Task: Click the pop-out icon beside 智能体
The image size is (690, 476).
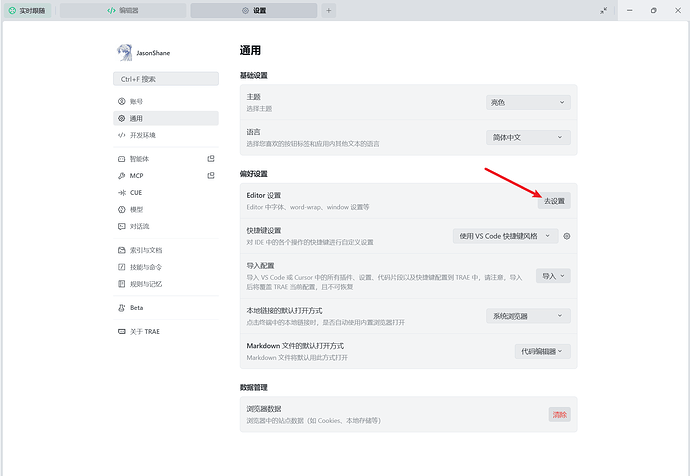Action: coord(211,158)
